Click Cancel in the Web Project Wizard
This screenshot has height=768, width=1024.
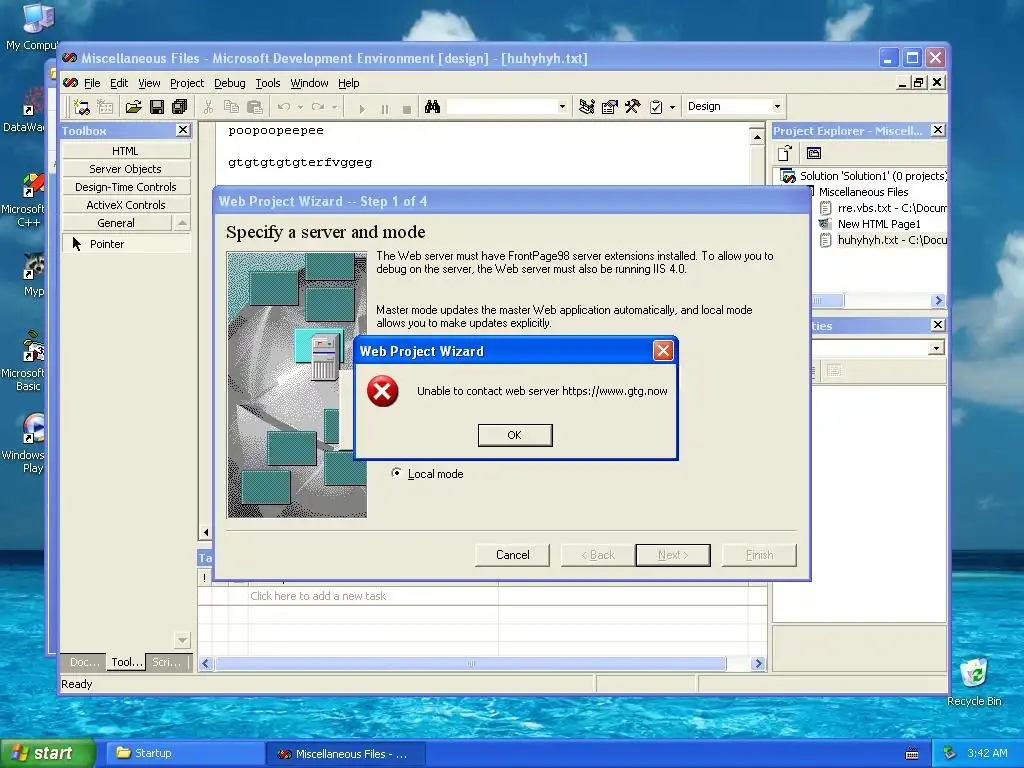[512, 555]
